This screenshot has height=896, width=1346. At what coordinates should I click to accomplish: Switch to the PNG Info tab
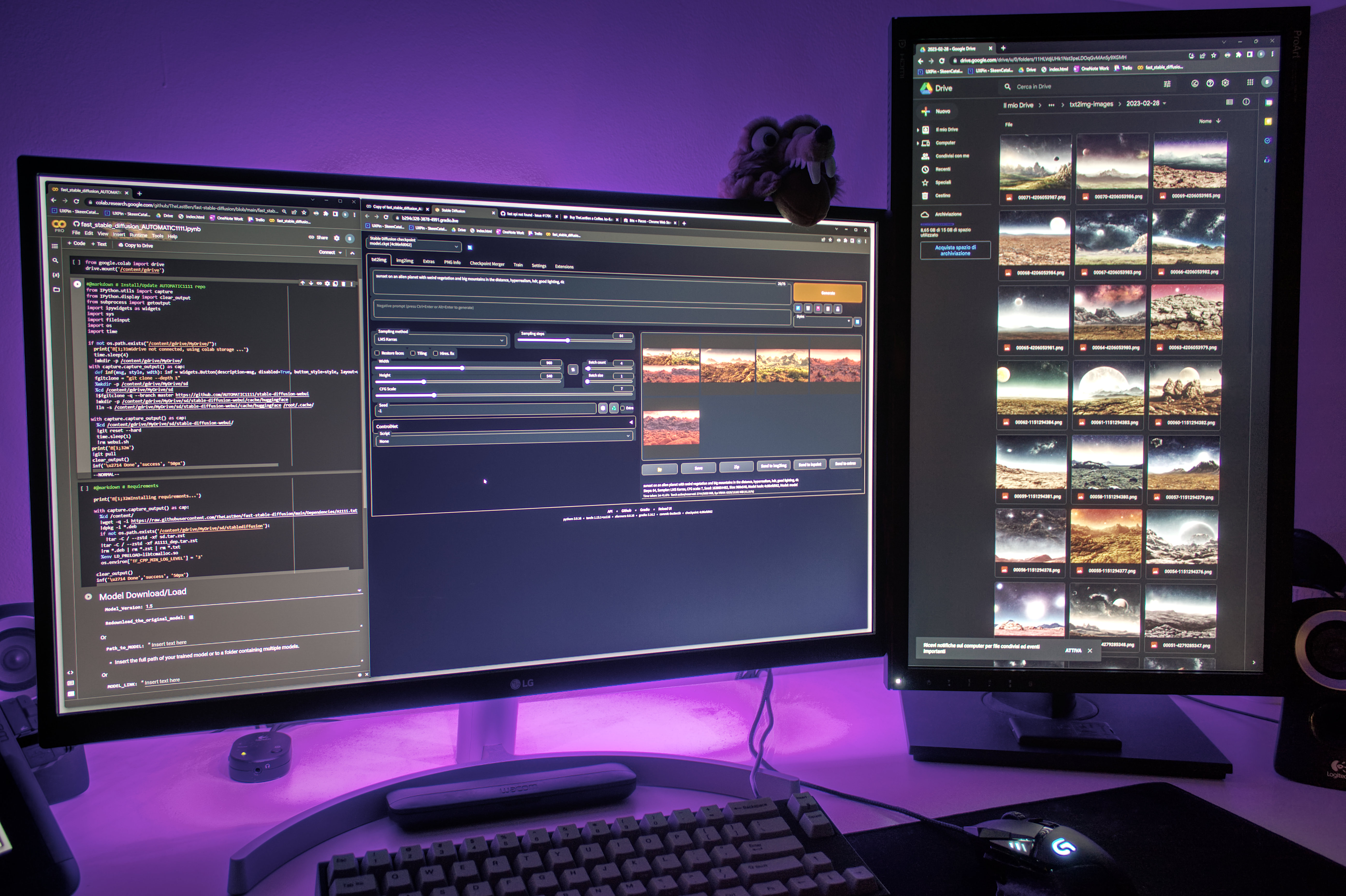pos(452,262)
